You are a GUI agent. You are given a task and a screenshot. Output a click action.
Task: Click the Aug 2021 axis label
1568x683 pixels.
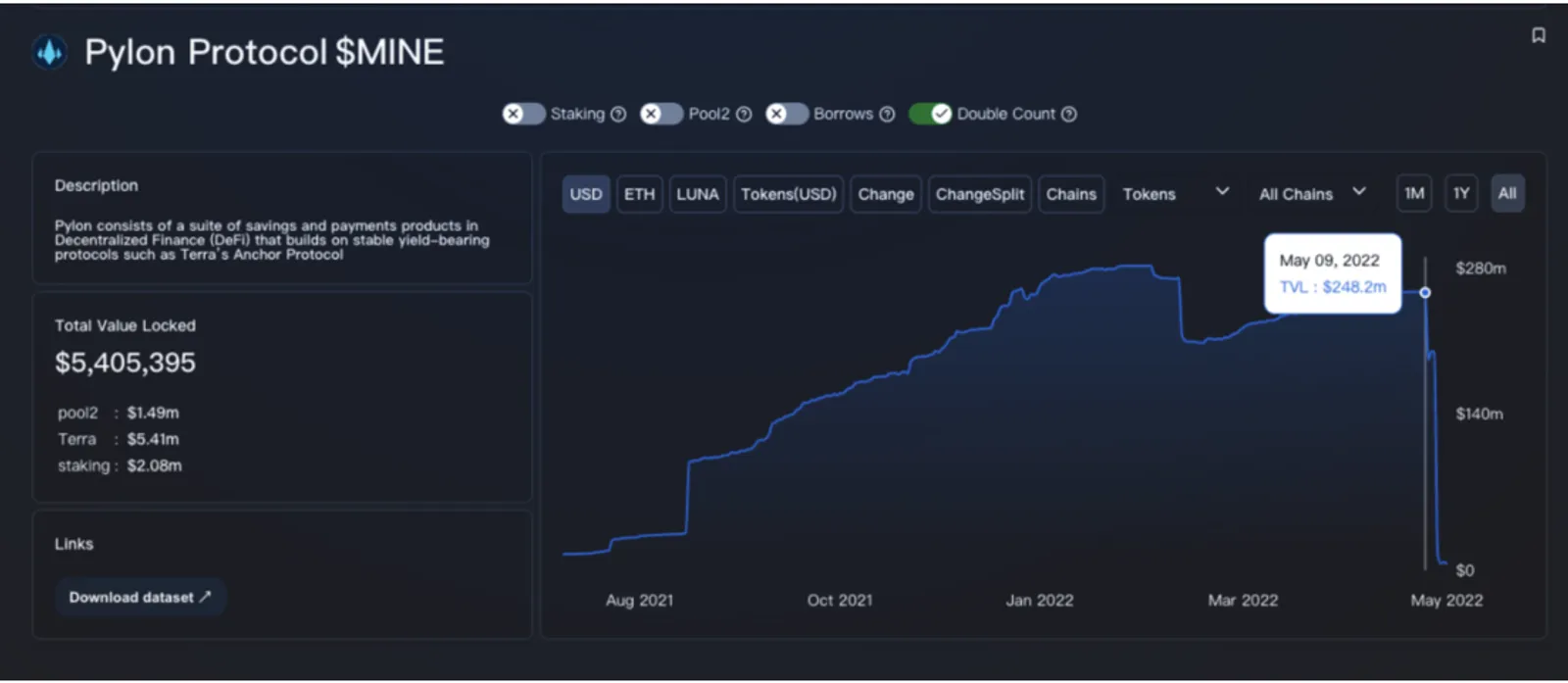pyautogui.click(x=640, y=601)
